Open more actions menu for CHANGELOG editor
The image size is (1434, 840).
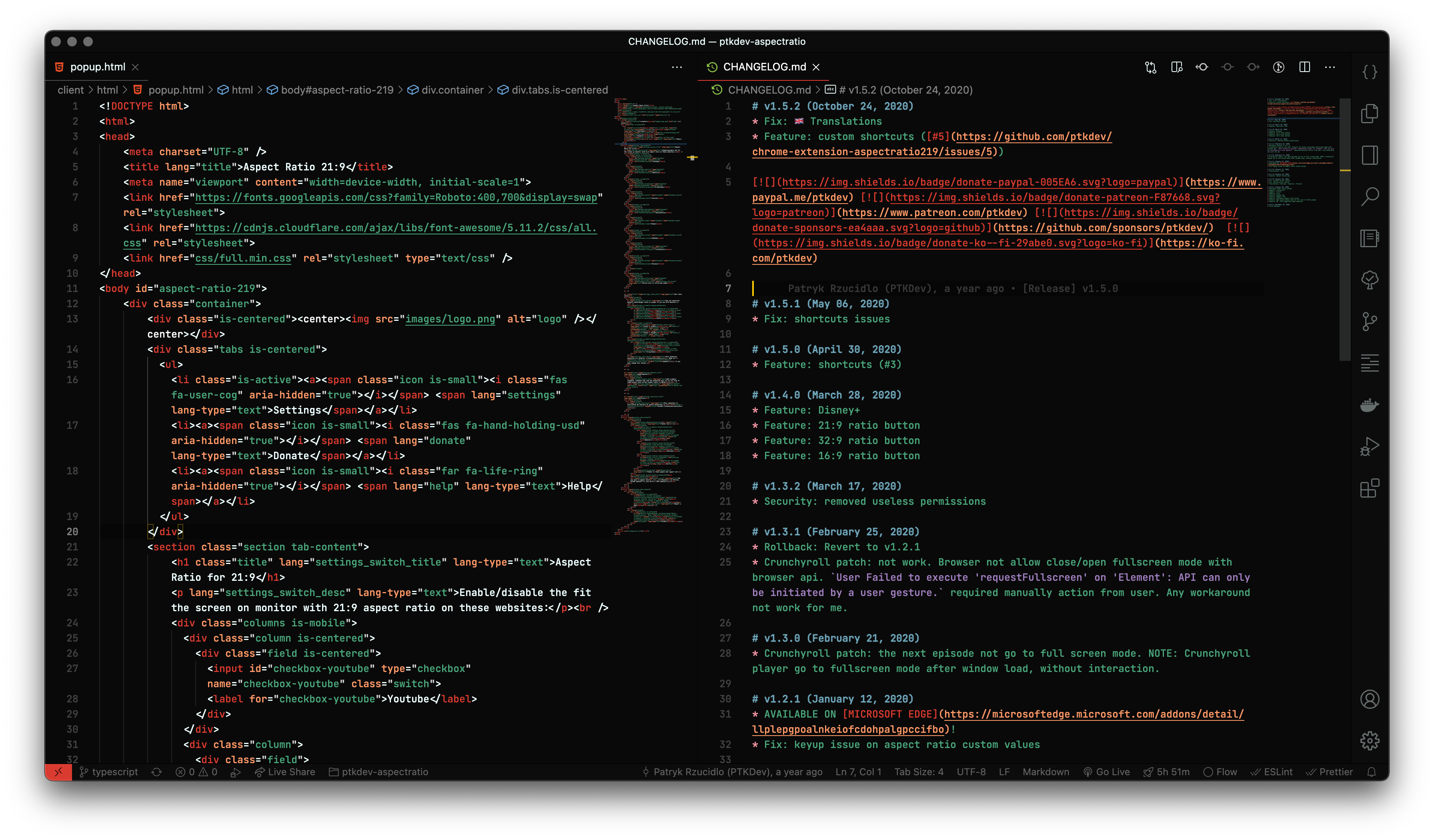[x=1330, y=67]
